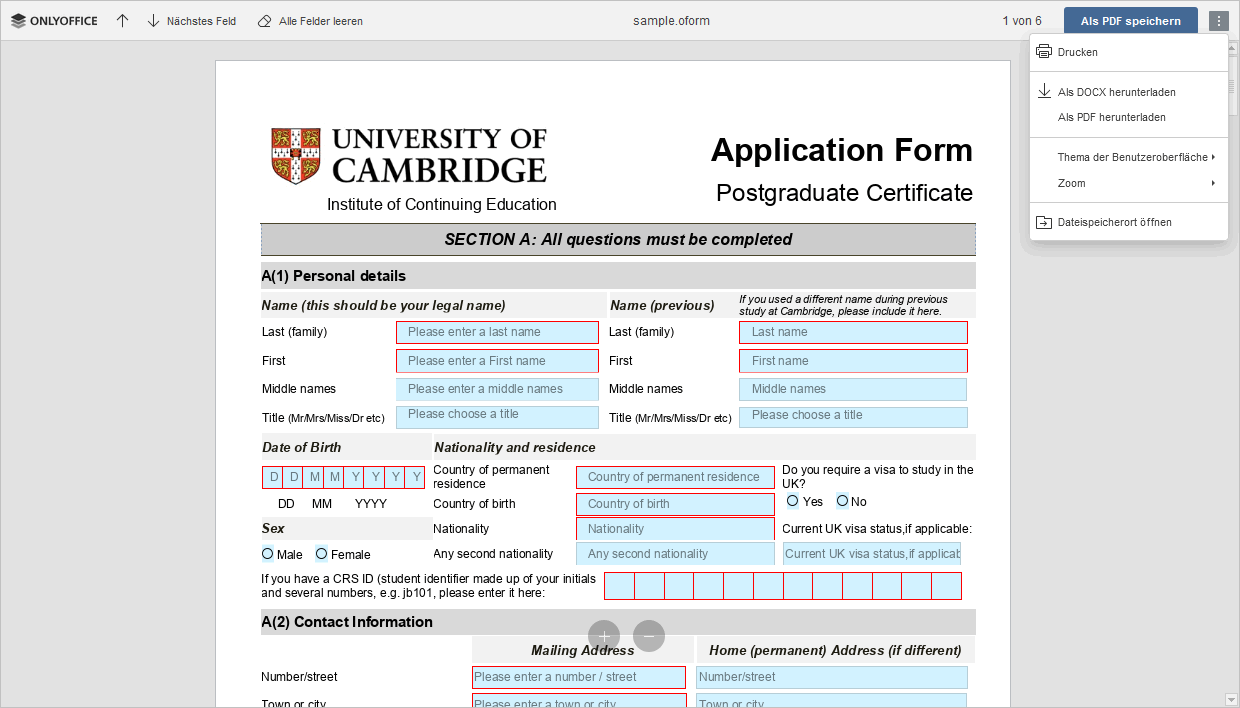The height and width of the screenshot is (708, 1240).
Task: Click the scrollbar down arrow
Action: (1231, 698)
